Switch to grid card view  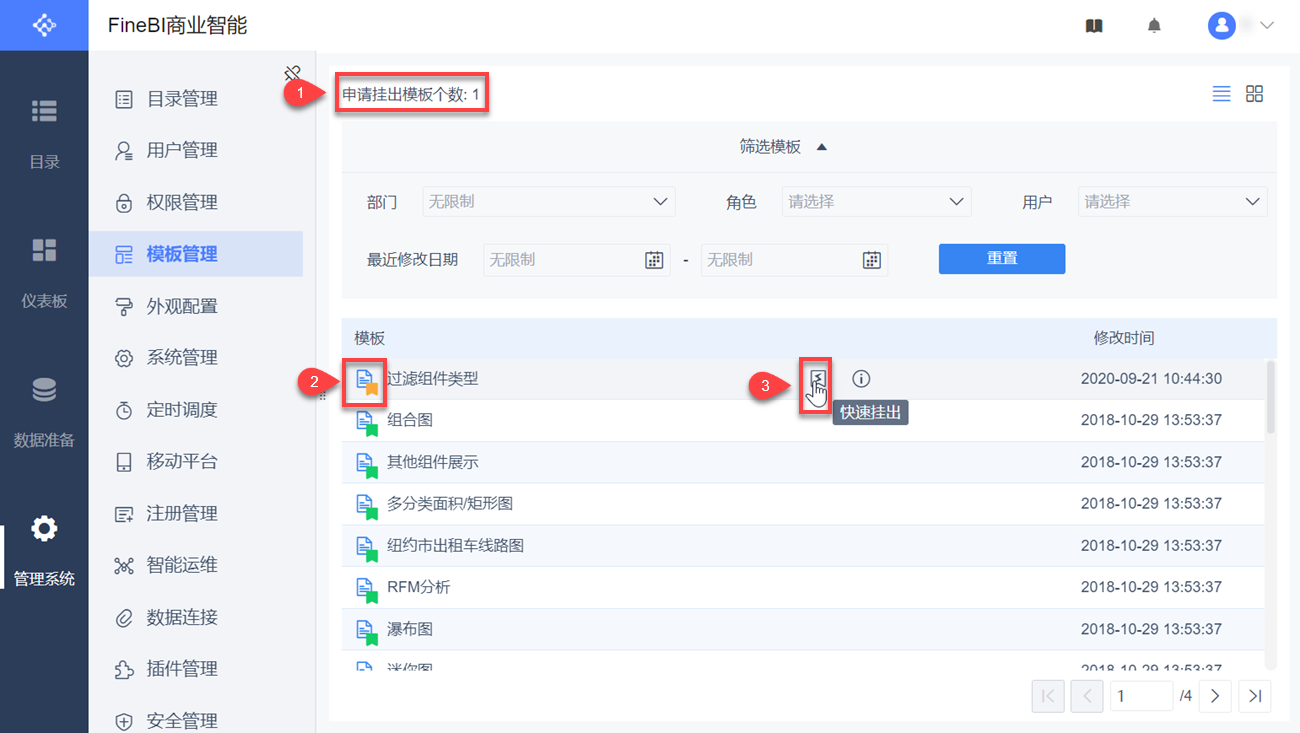(1254, 94)
